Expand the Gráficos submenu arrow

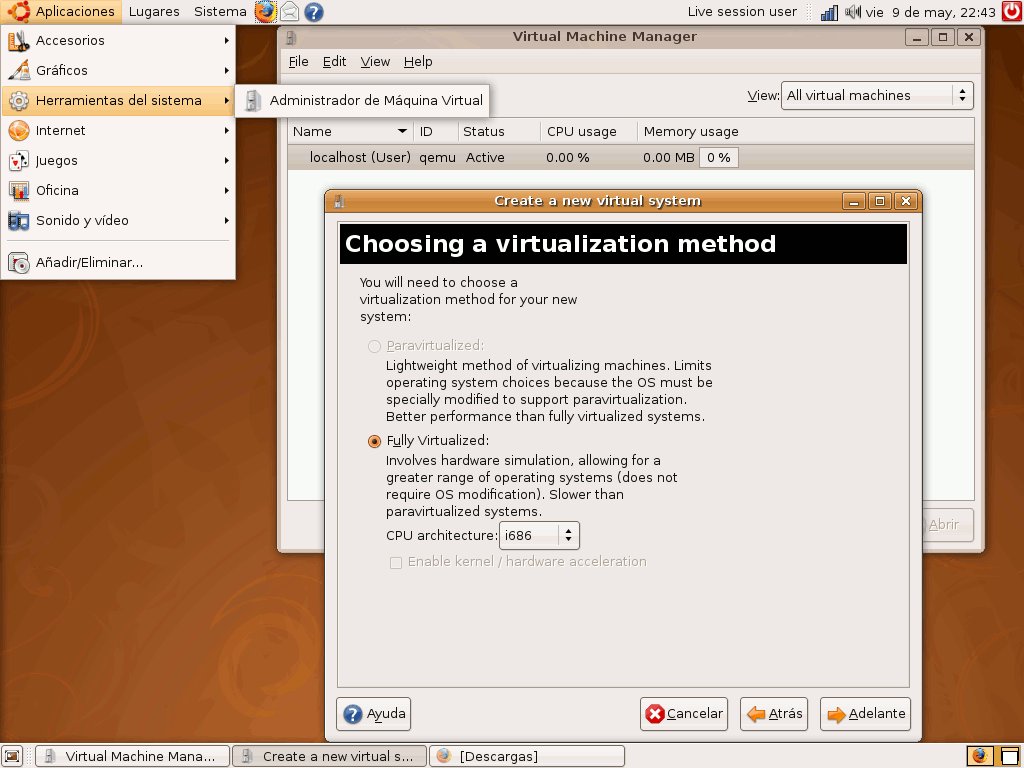click(226, 71)
